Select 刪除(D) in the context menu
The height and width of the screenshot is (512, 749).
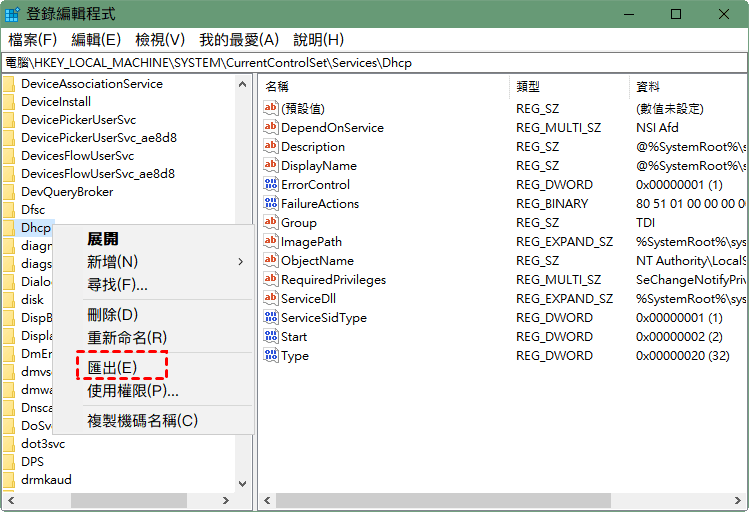pos(112,315)
